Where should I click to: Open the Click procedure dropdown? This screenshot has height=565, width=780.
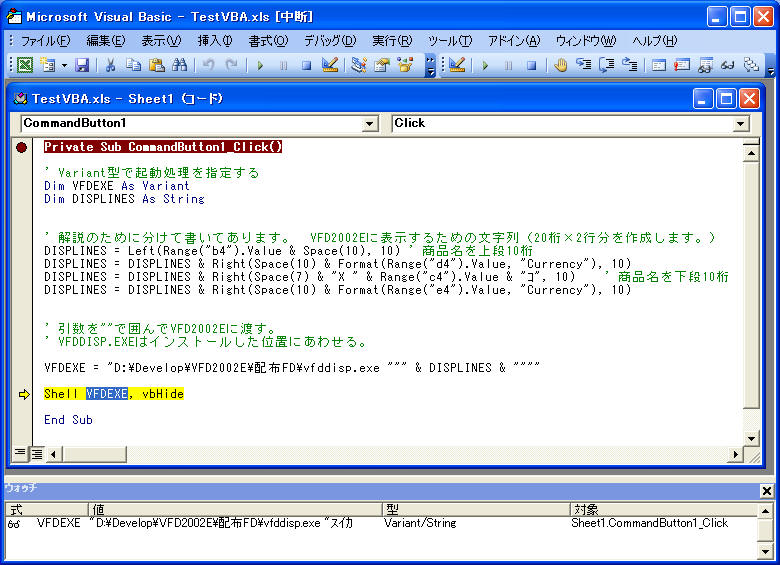point(741,123)
